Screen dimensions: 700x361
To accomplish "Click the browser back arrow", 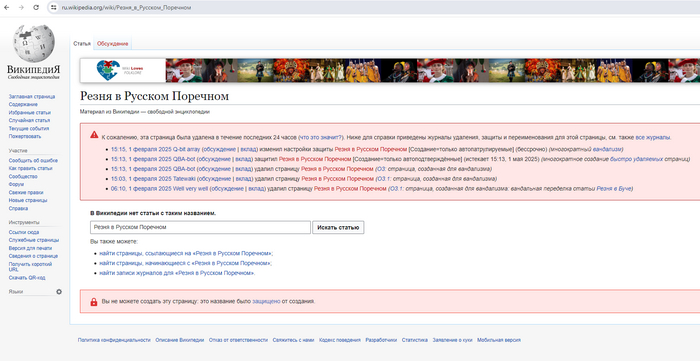I will 7,8.
